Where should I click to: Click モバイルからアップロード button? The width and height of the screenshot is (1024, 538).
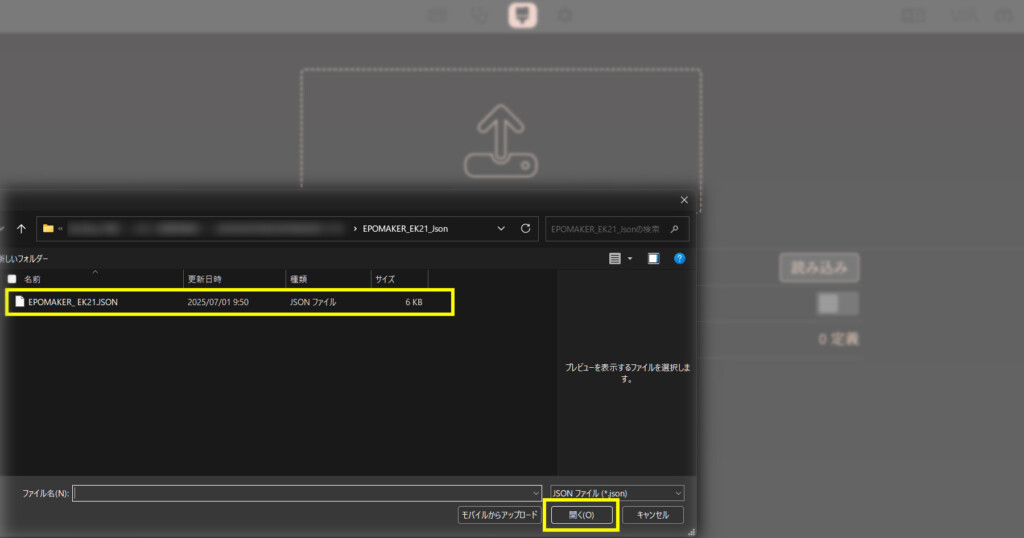[x=500, y=514]
